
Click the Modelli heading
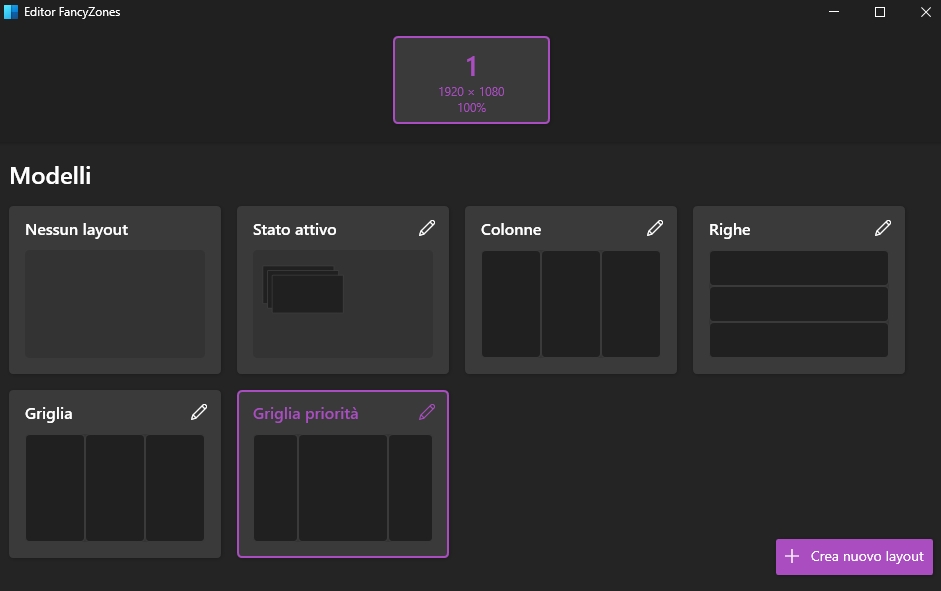tap(50, 176)
